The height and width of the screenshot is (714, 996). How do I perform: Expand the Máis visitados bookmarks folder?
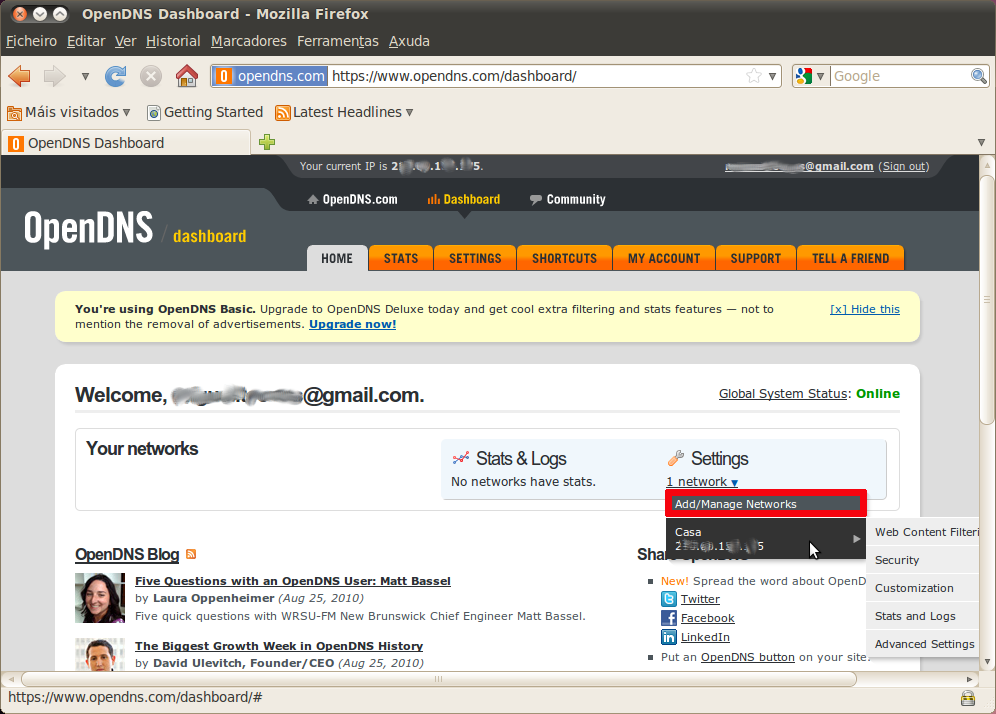tap(69, 112)
